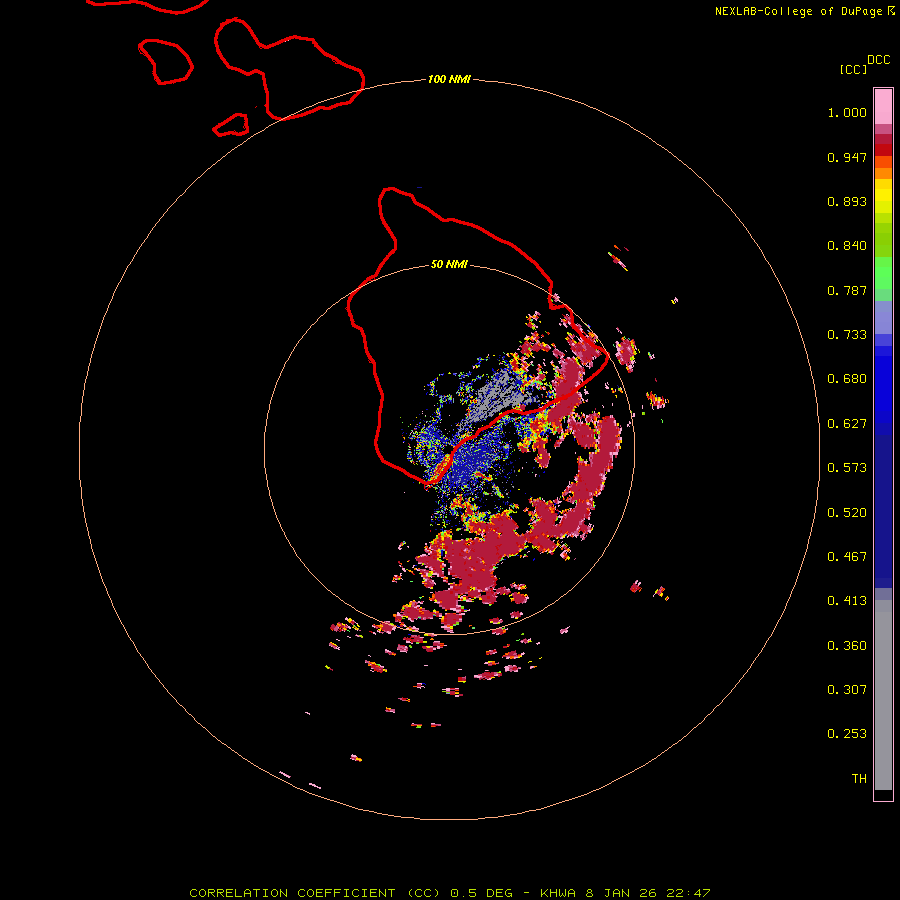
Task: Click the [CC] units label
Action: coord(853,69)
